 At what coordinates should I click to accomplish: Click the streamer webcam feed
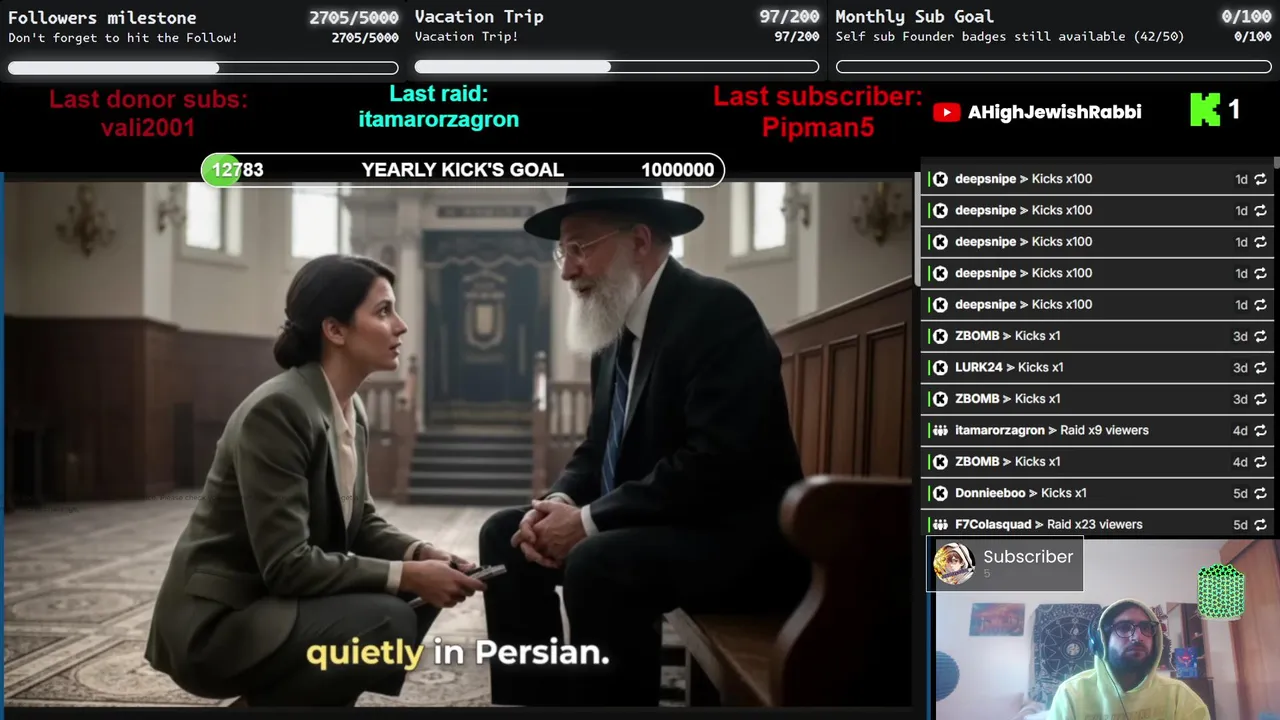point(1106,630)
